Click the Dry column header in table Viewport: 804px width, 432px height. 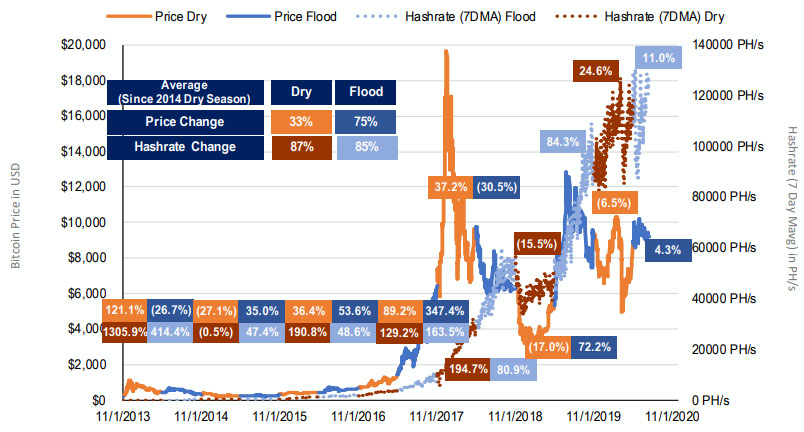300,92
